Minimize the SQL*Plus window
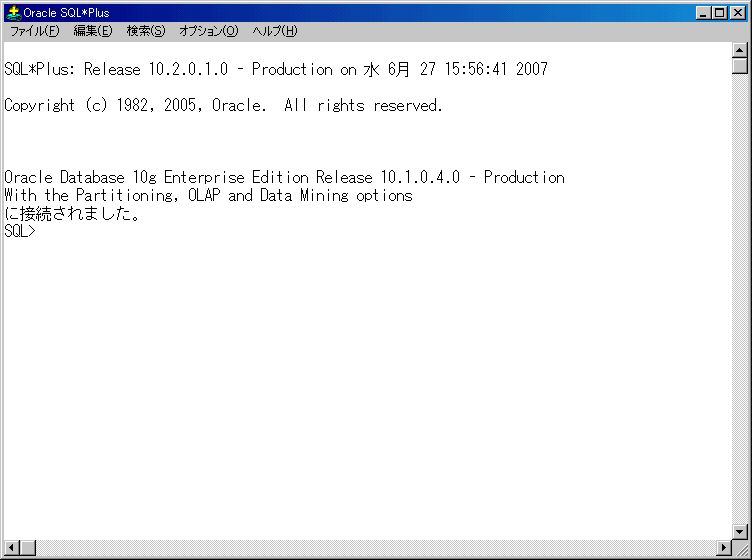 tap(703, 13)
